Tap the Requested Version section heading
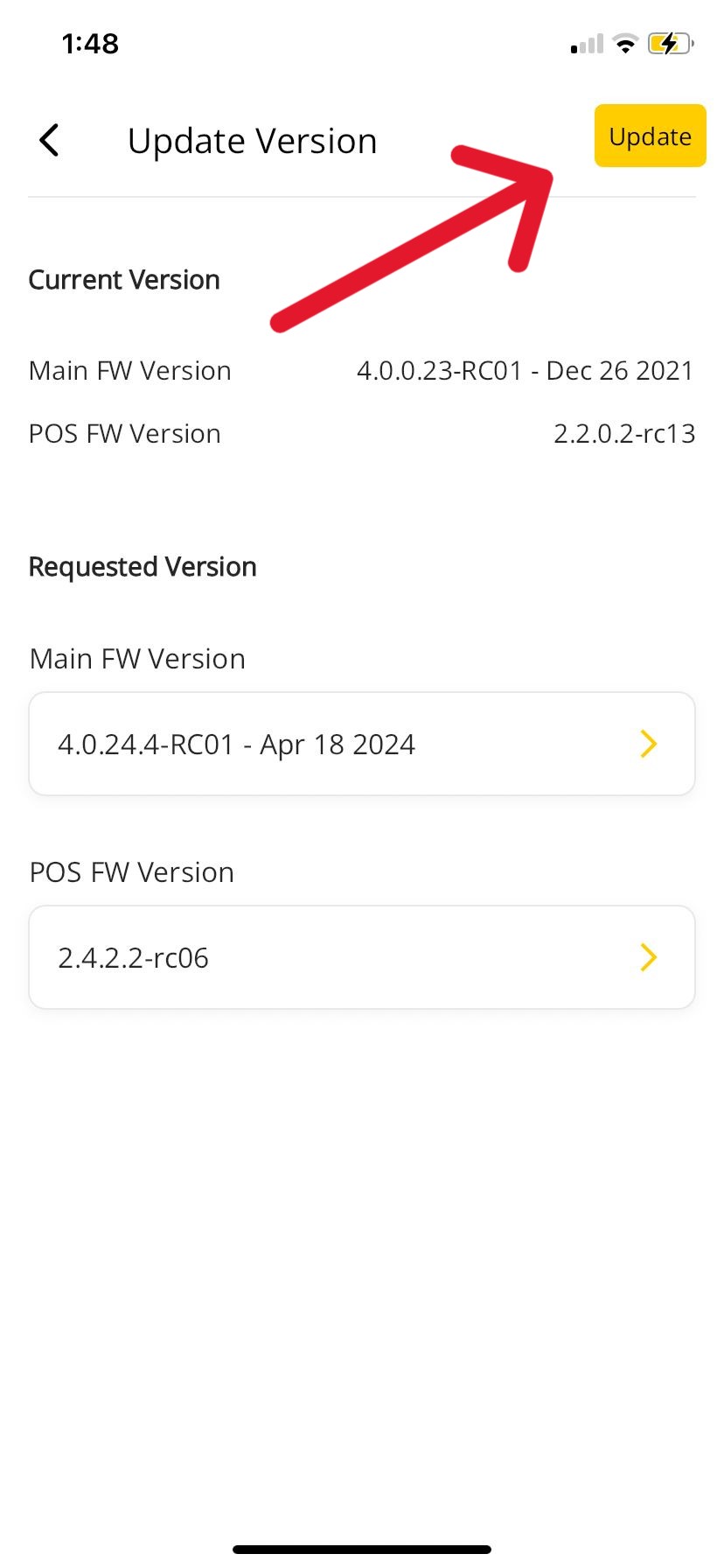The image size is (724, 1568). (143, 567)
